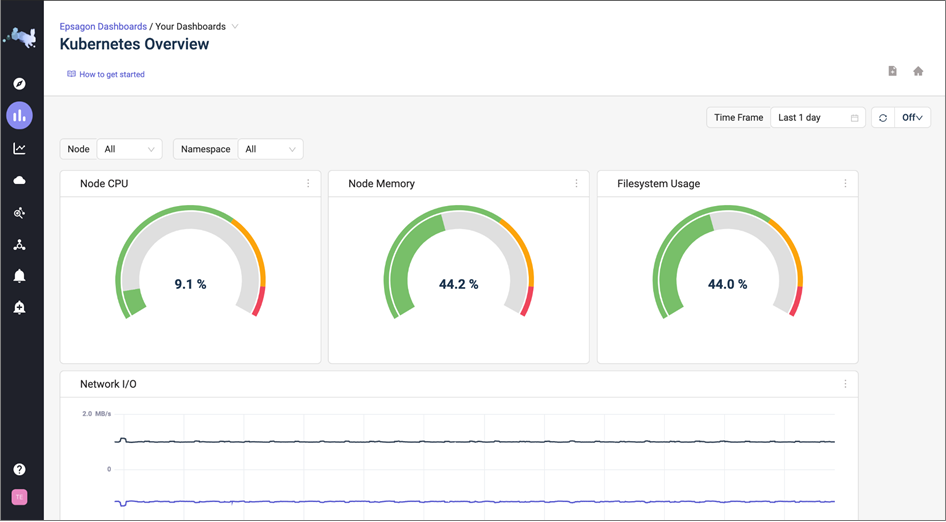This screenshot has height=522, width=946.
Task: Open the bell alerts icon in sidebar
Action: coord(19,276)
